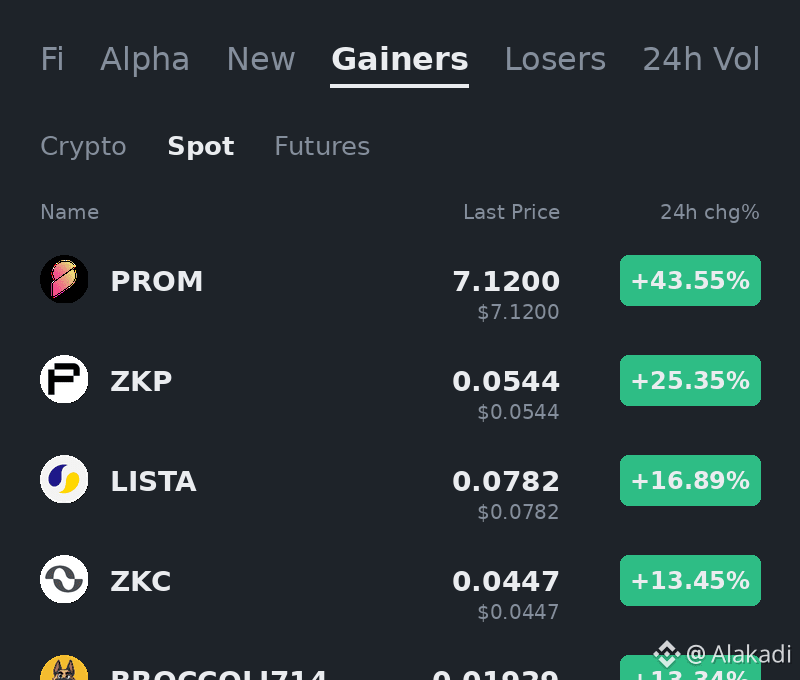
Task: Select the New tab
Action: coord(261,59)
